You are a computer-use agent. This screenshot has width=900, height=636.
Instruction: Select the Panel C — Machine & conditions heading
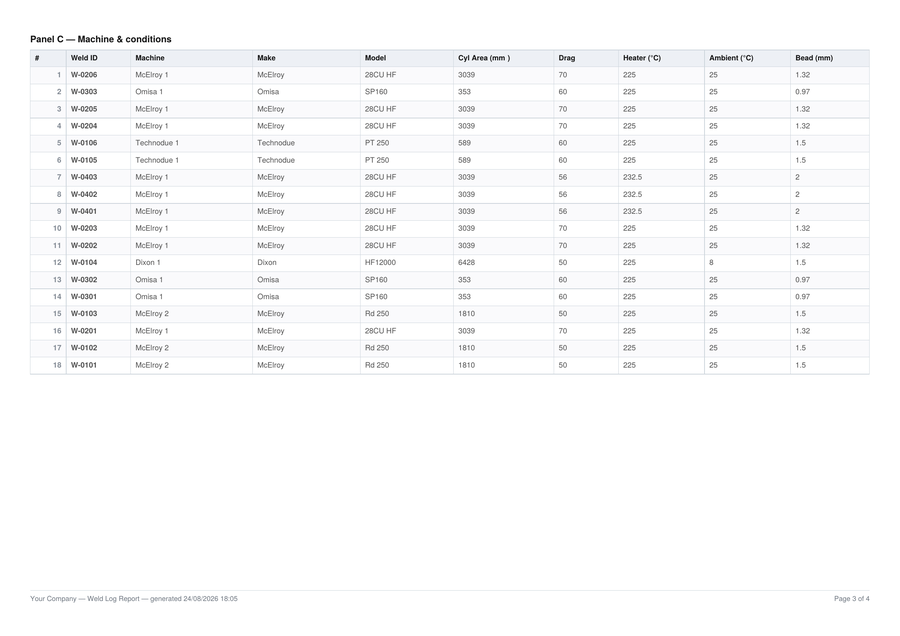(101, 39)
